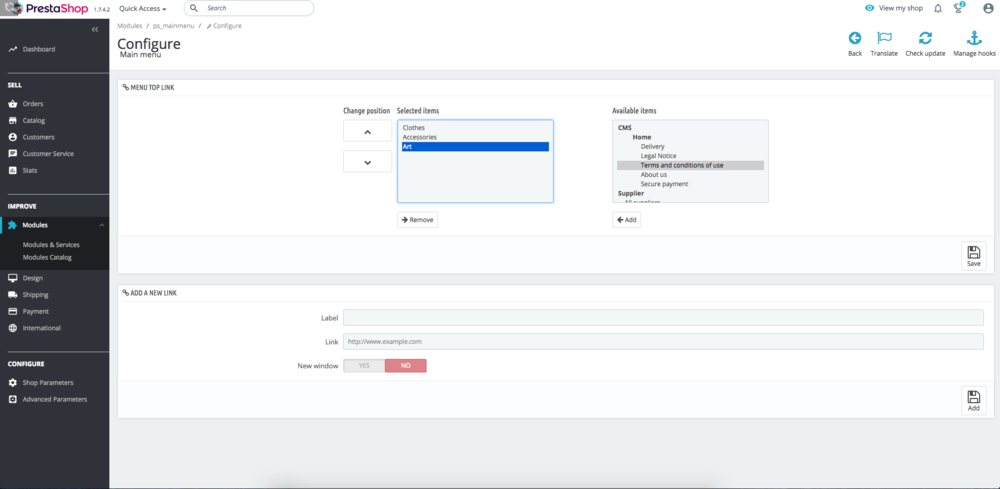
Task: Click the International globe icon
Action: point(13,328)
